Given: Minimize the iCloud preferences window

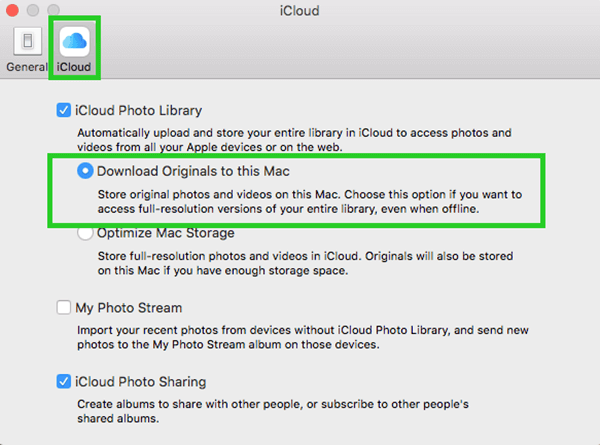Looking at the screenshot, I should (31, 11).
